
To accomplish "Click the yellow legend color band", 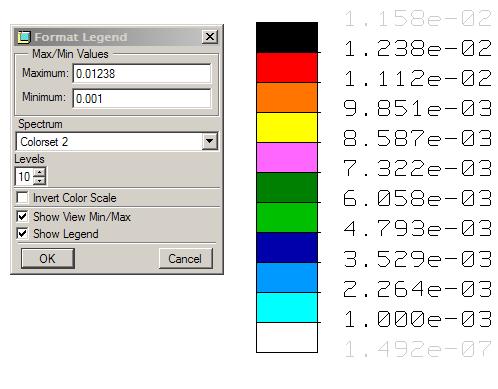I will point(287,128).
